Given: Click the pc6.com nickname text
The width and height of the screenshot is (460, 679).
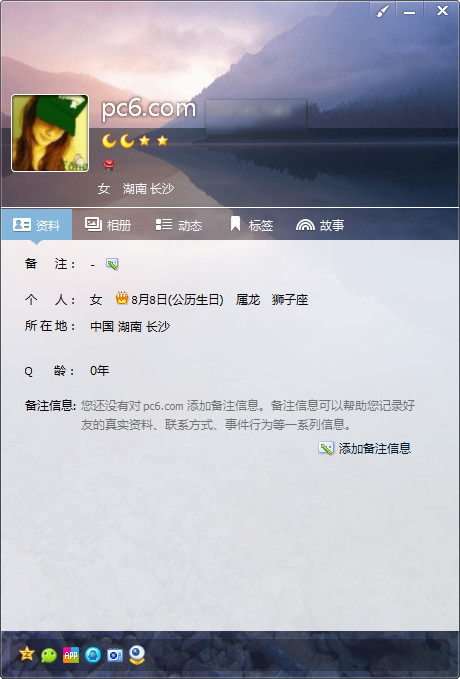Looking at the screenshot, I should (x=149, y=108).
